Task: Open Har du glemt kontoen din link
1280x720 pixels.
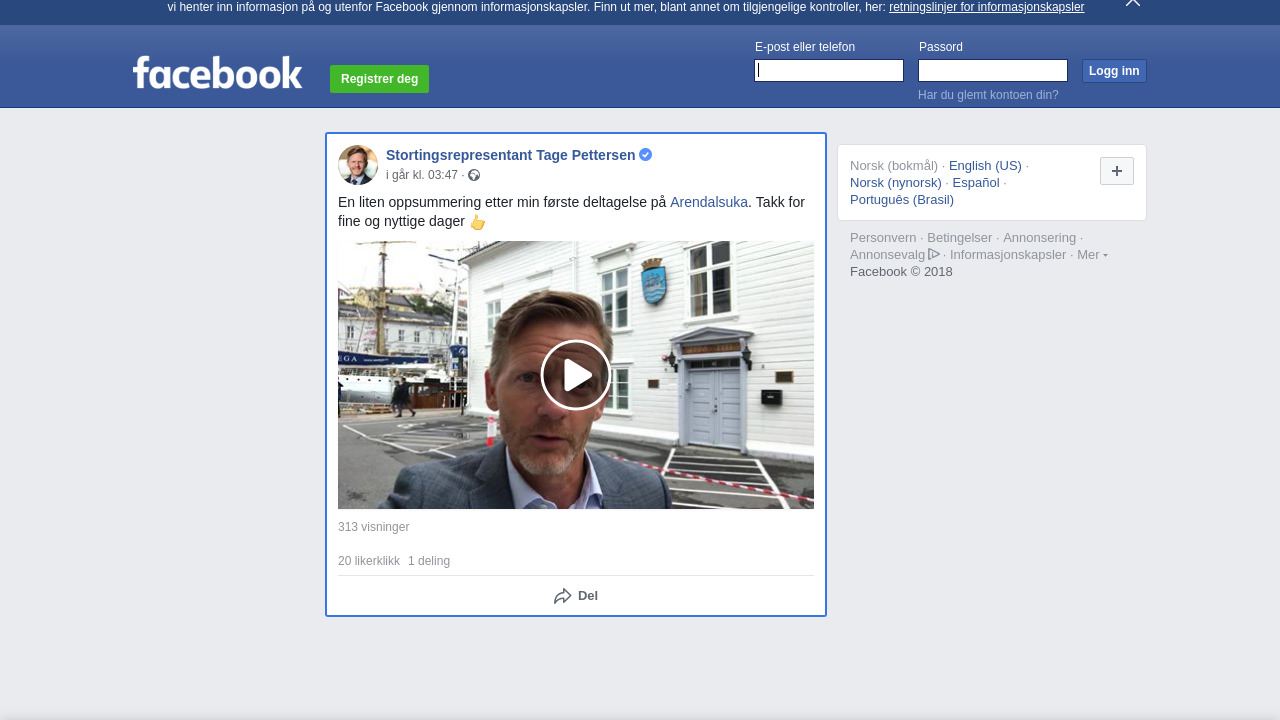Action: (988, 95)
